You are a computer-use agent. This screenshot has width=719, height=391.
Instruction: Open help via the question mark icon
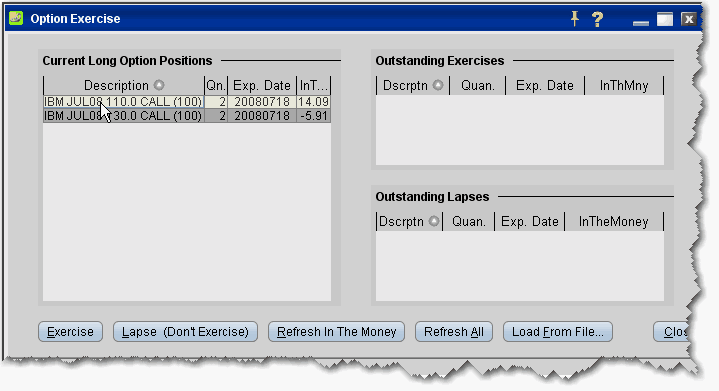(x=597, y=19)
